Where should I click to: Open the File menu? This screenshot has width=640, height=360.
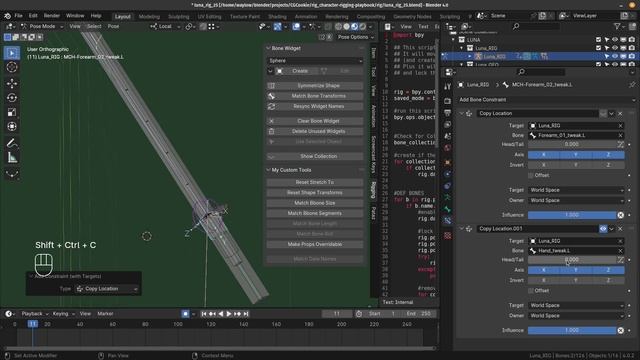click(x=18, y=16)
